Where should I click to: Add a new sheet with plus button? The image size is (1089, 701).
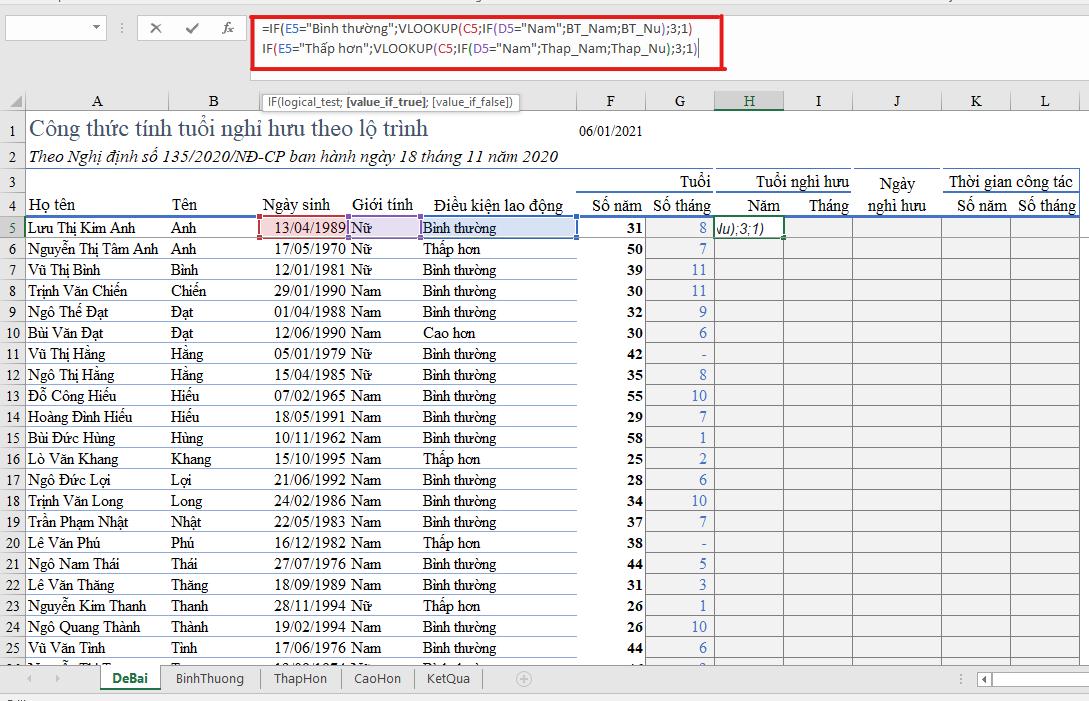point(523,679)
